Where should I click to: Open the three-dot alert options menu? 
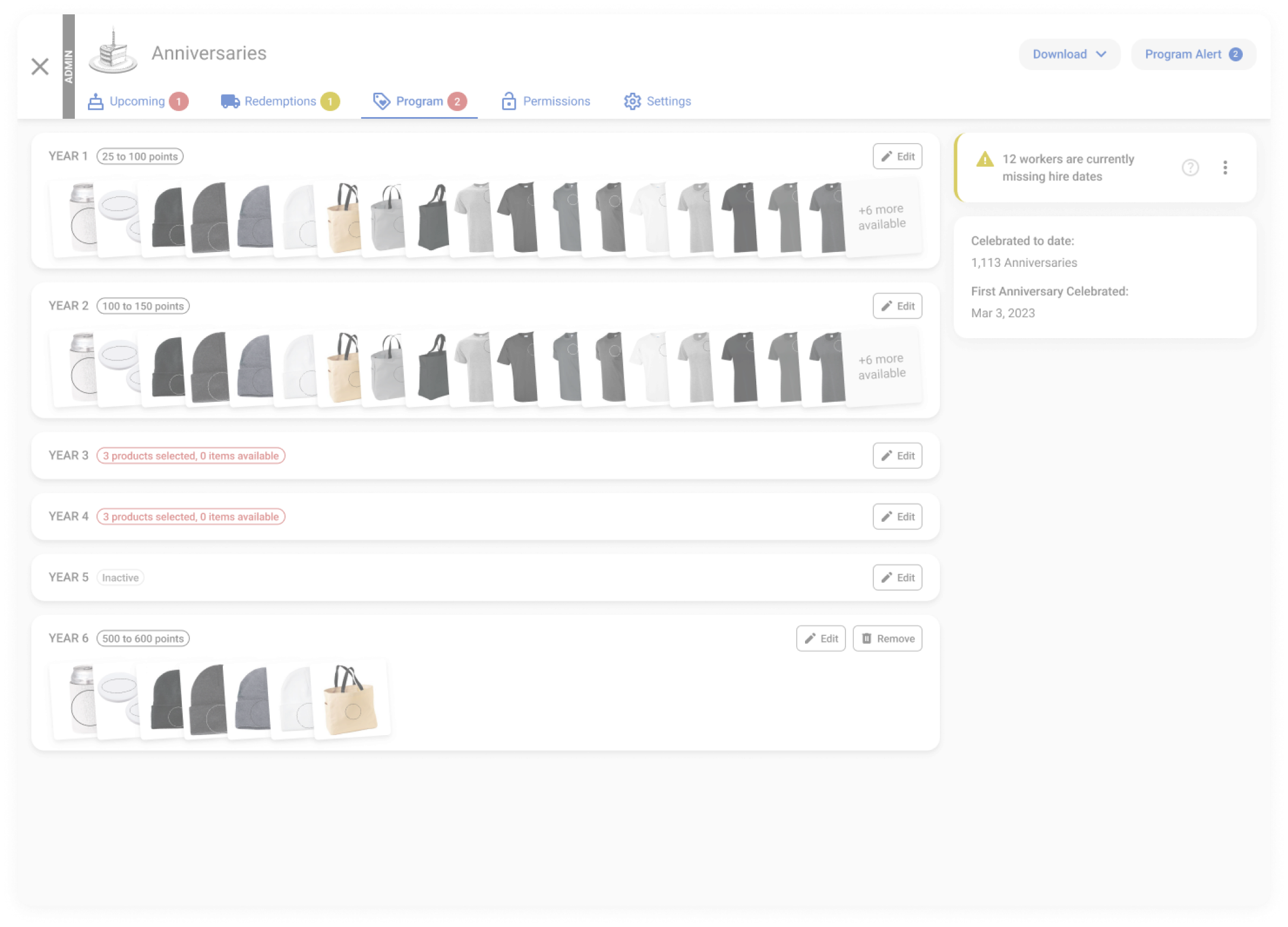[1225, 168]
